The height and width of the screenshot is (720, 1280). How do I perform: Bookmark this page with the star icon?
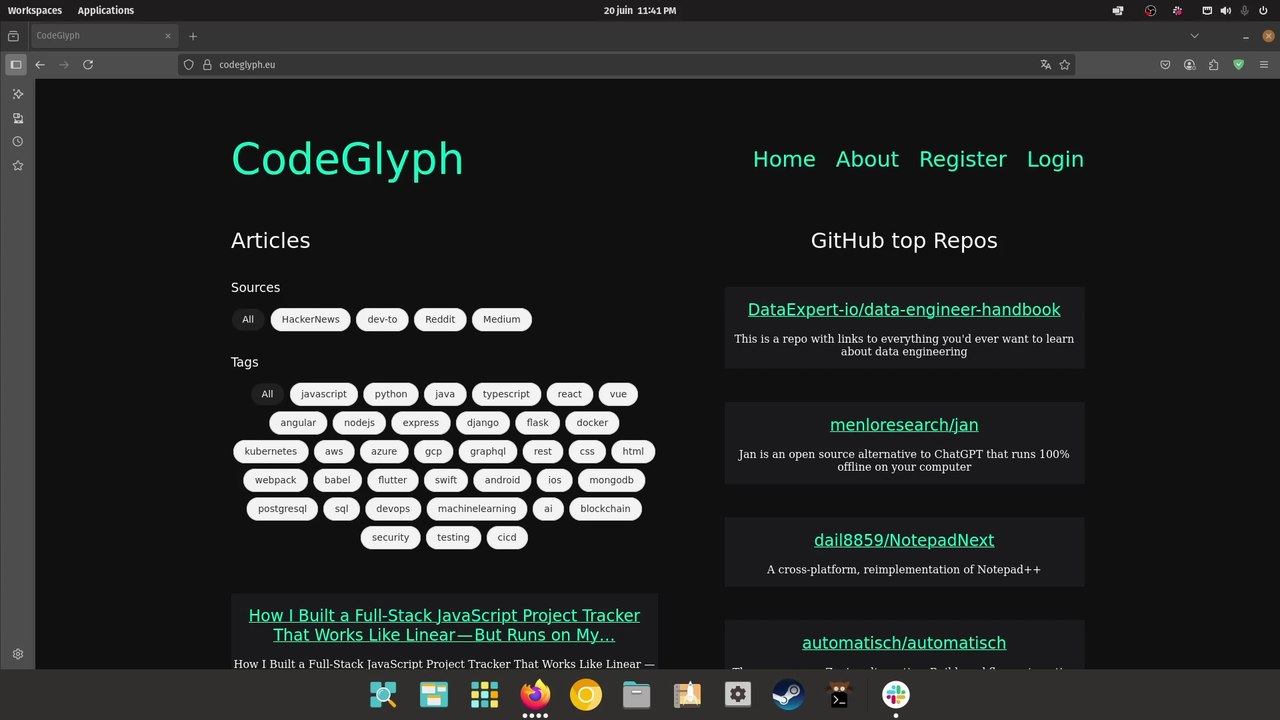coord(1065,64)
